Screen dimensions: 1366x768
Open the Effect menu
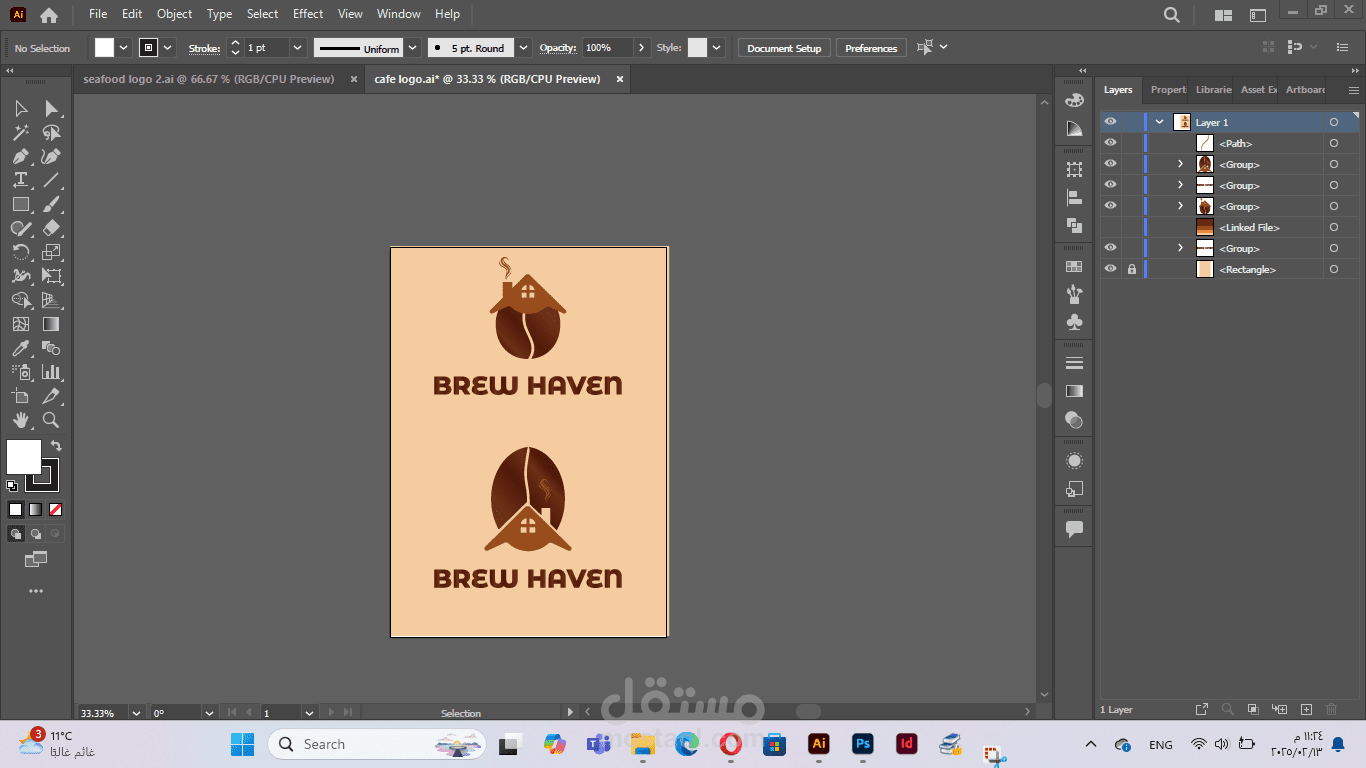(x=308, y=14)
